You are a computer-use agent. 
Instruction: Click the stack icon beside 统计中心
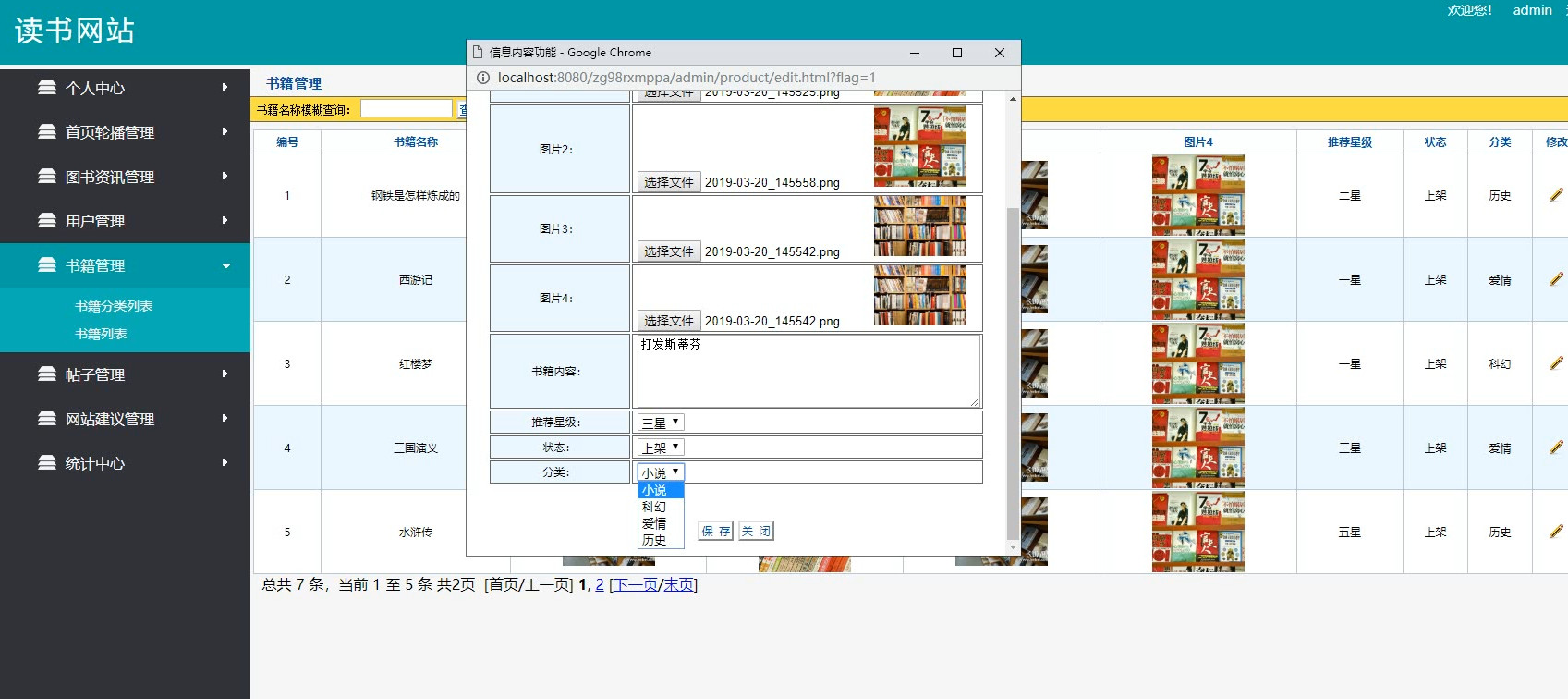47,463
